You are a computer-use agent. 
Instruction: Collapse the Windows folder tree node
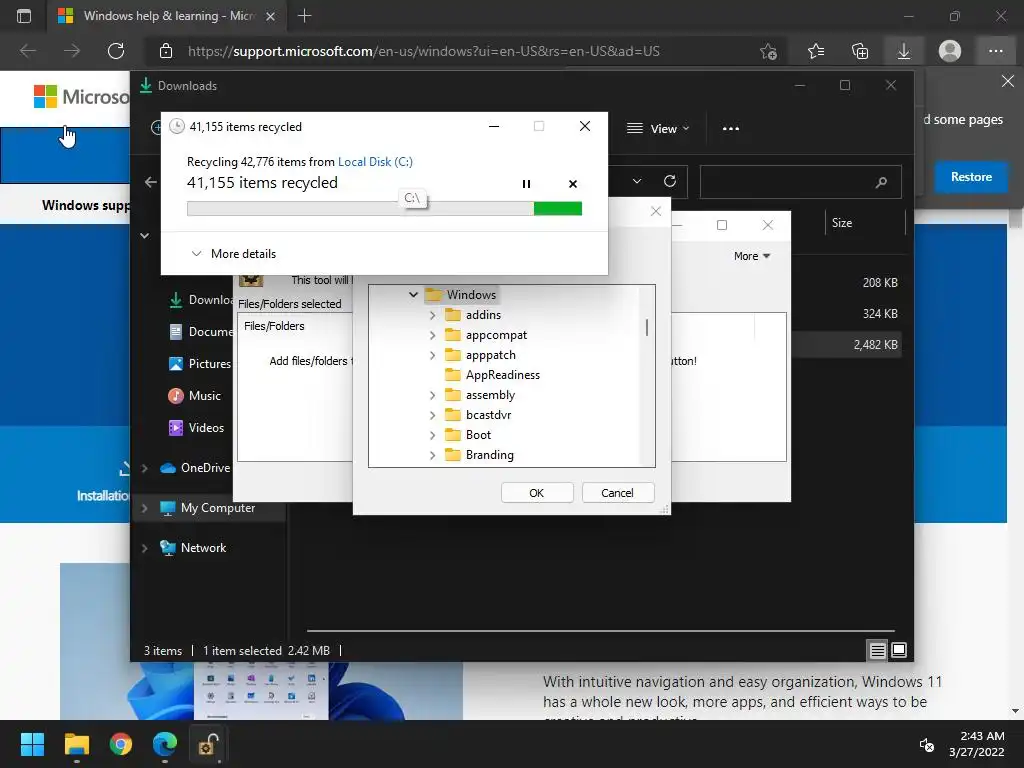pyautogui.click(x=413, y=295)
